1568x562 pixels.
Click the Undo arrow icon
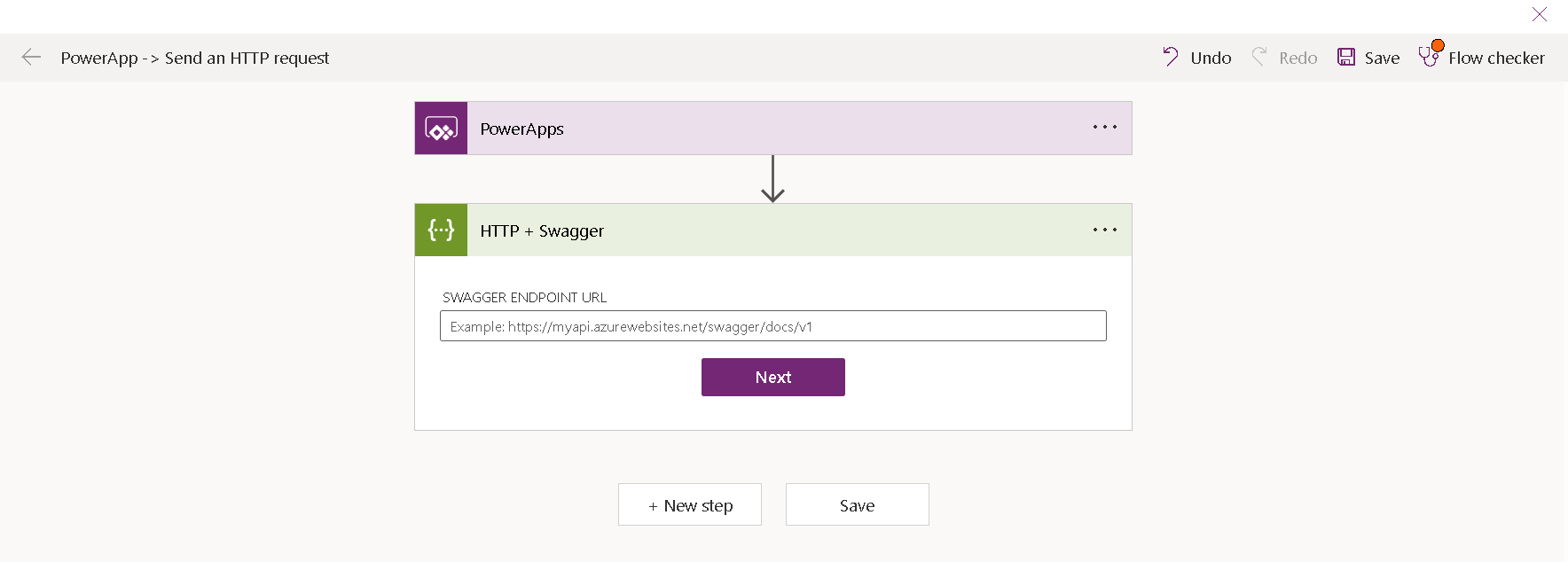(1171, 58)
